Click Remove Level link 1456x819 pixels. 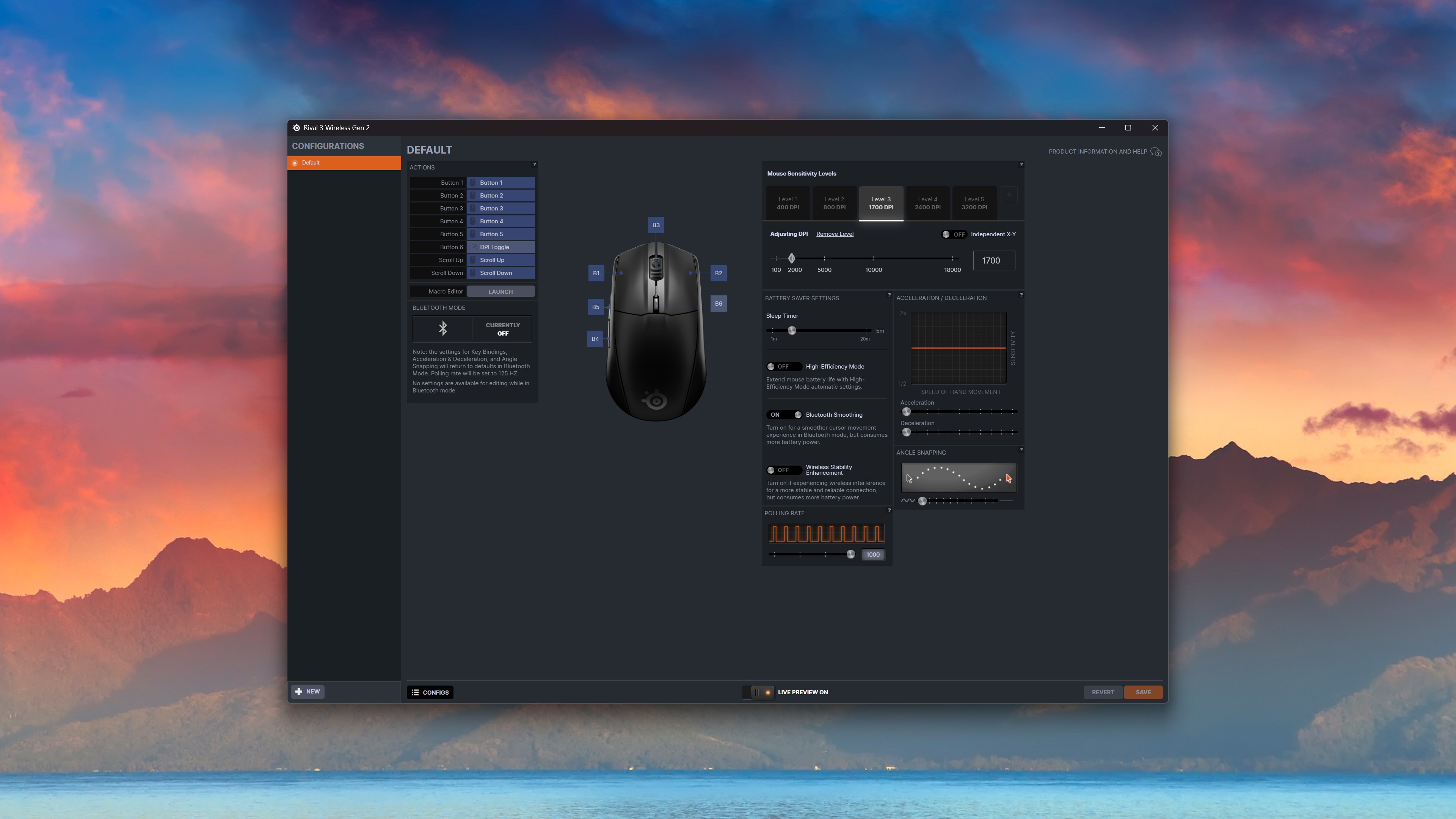834,234
